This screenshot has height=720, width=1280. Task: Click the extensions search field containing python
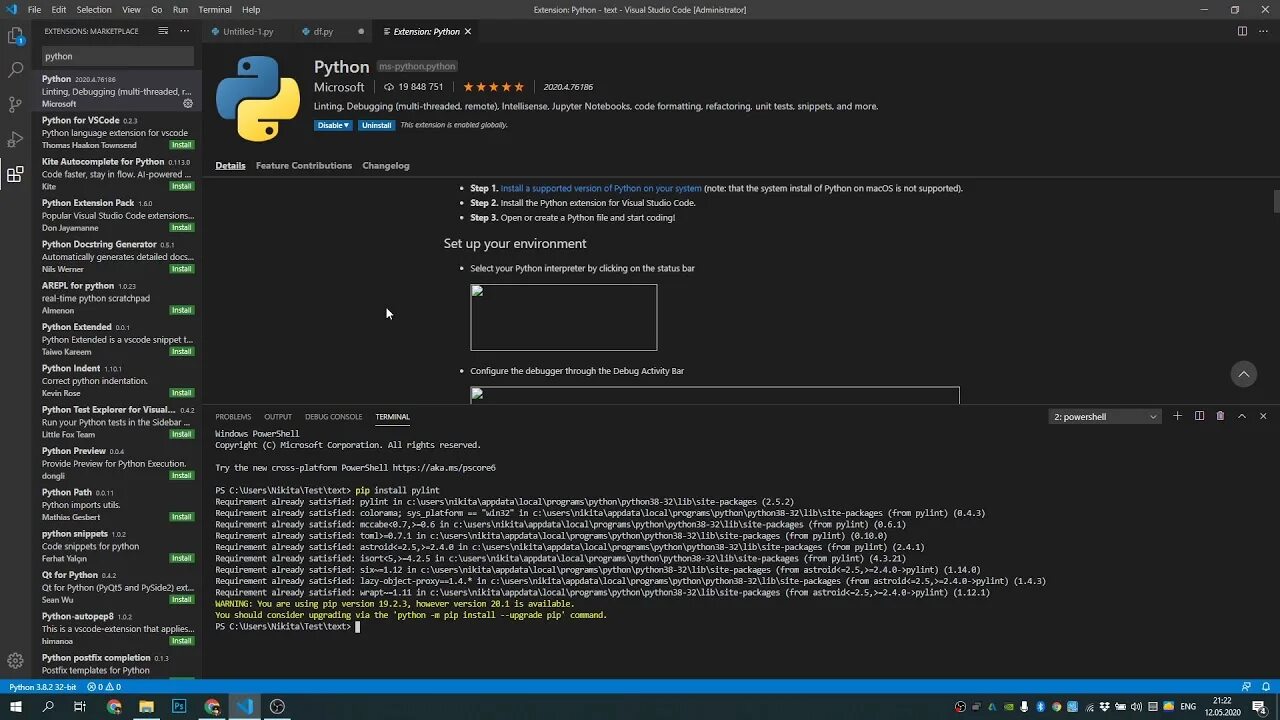[x=118, y=56]
